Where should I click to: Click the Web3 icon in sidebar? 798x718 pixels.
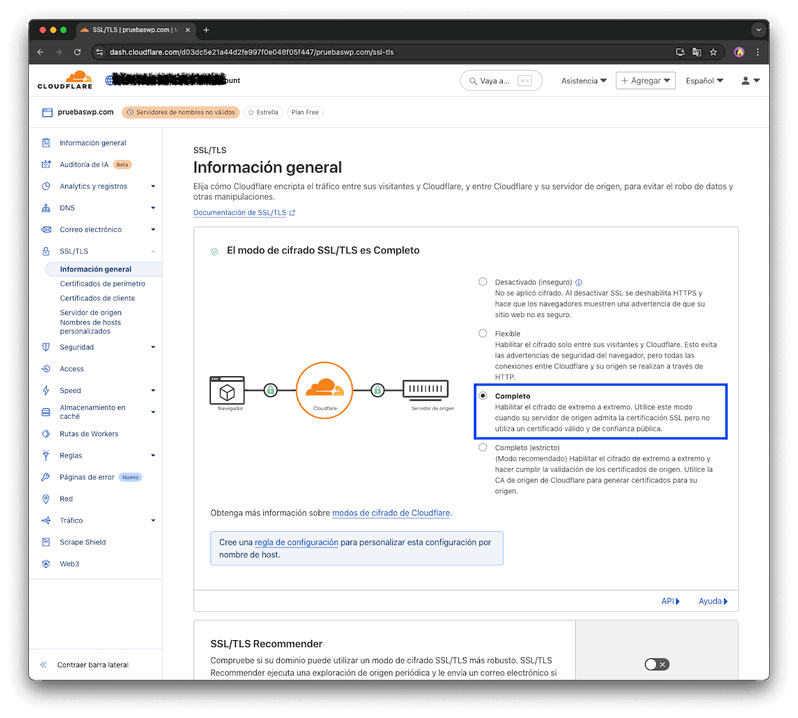click(x=46, y=564)
